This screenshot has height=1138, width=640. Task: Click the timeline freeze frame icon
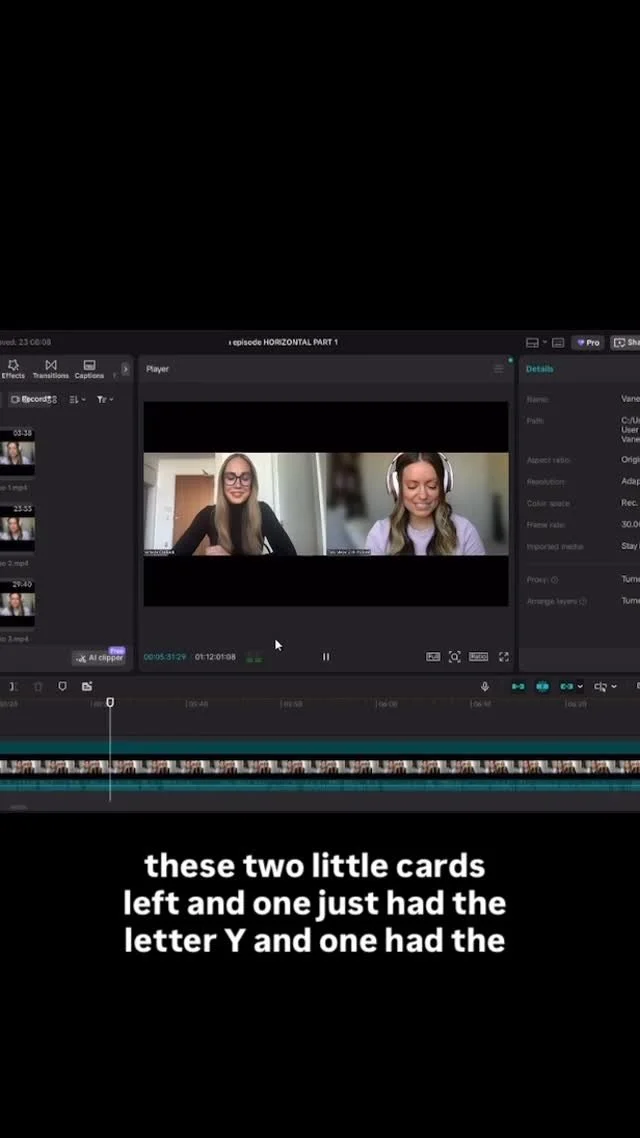point(87,687)
